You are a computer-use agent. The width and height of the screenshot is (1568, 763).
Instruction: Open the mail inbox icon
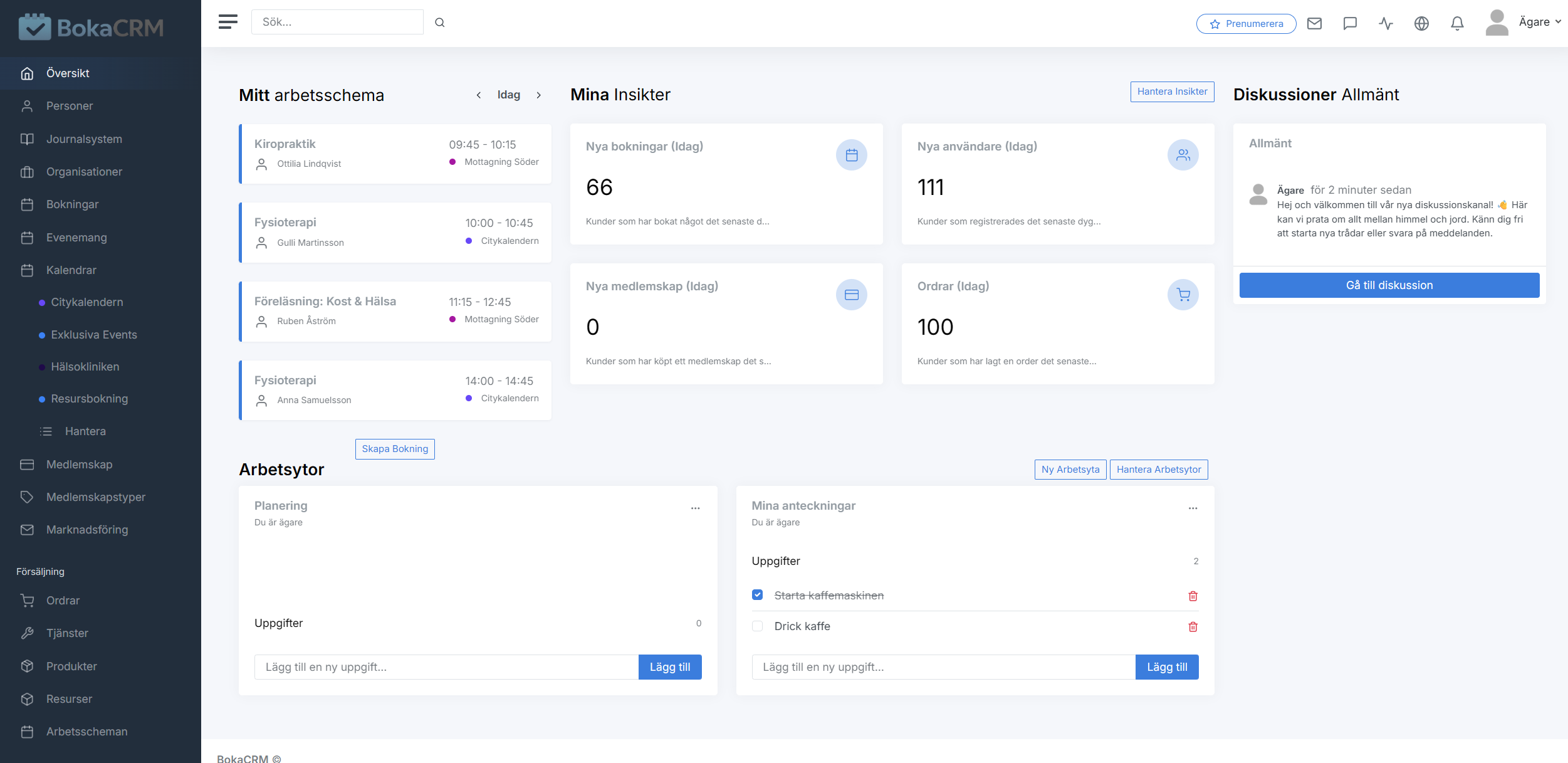1315,23
